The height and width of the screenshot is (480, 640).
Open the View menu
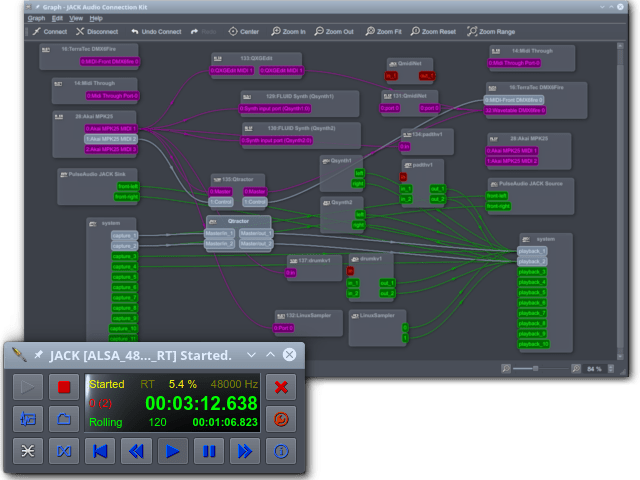click(x=76, y=18)
